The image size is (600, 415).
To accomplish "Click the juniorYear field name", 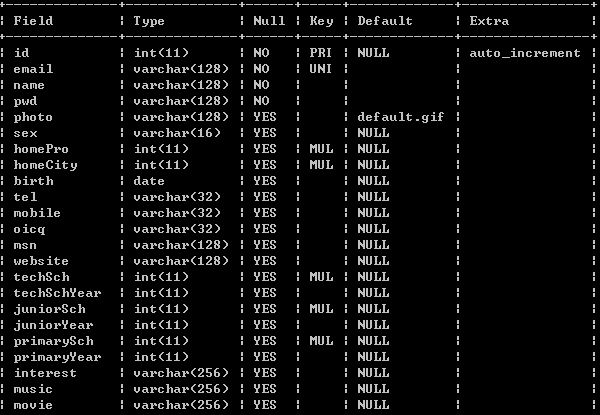I will click(53, 325).
